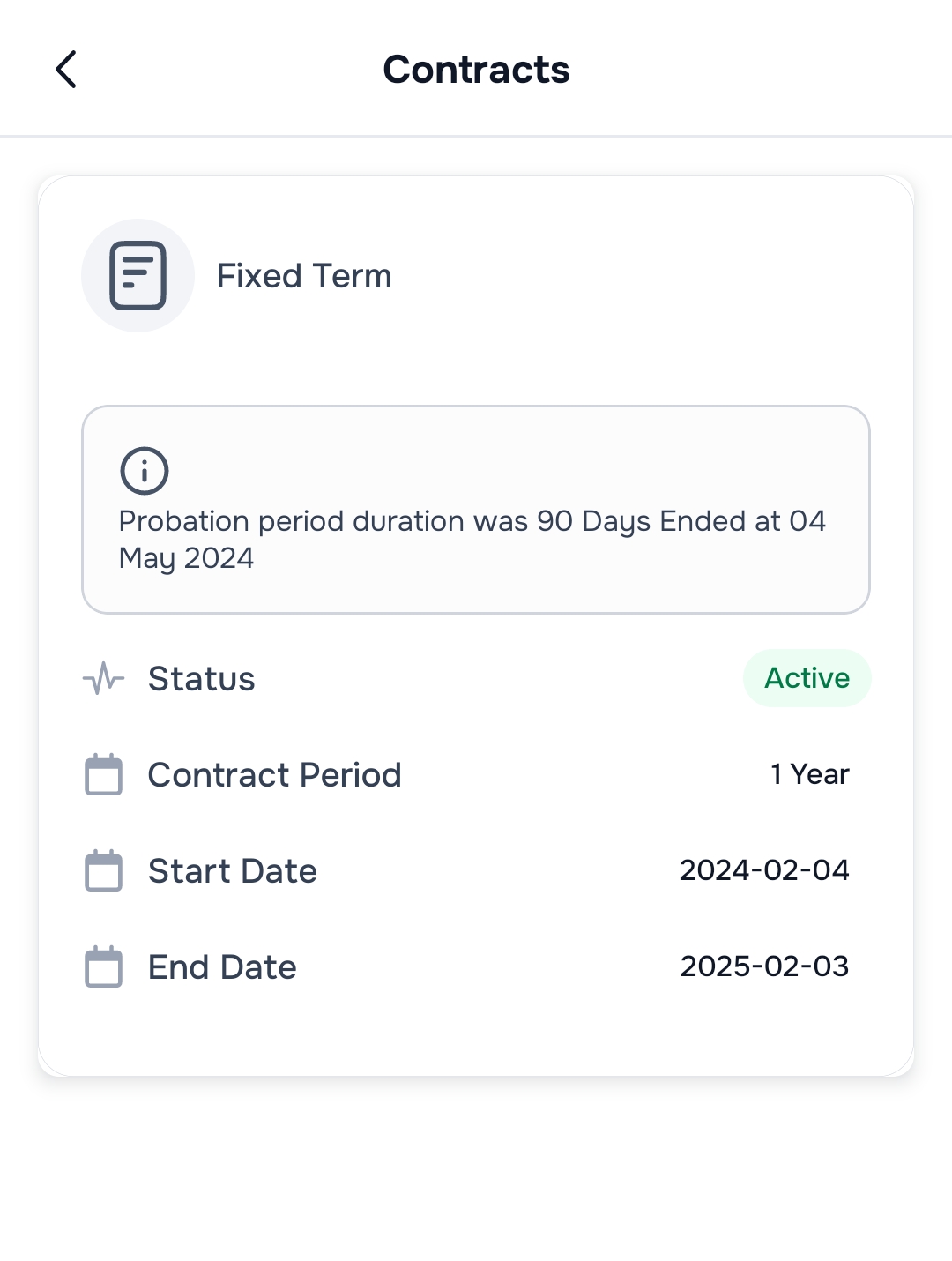Click the '1 Year' period value
Viewport: 952px width, 1261px height.
point(809,774)
